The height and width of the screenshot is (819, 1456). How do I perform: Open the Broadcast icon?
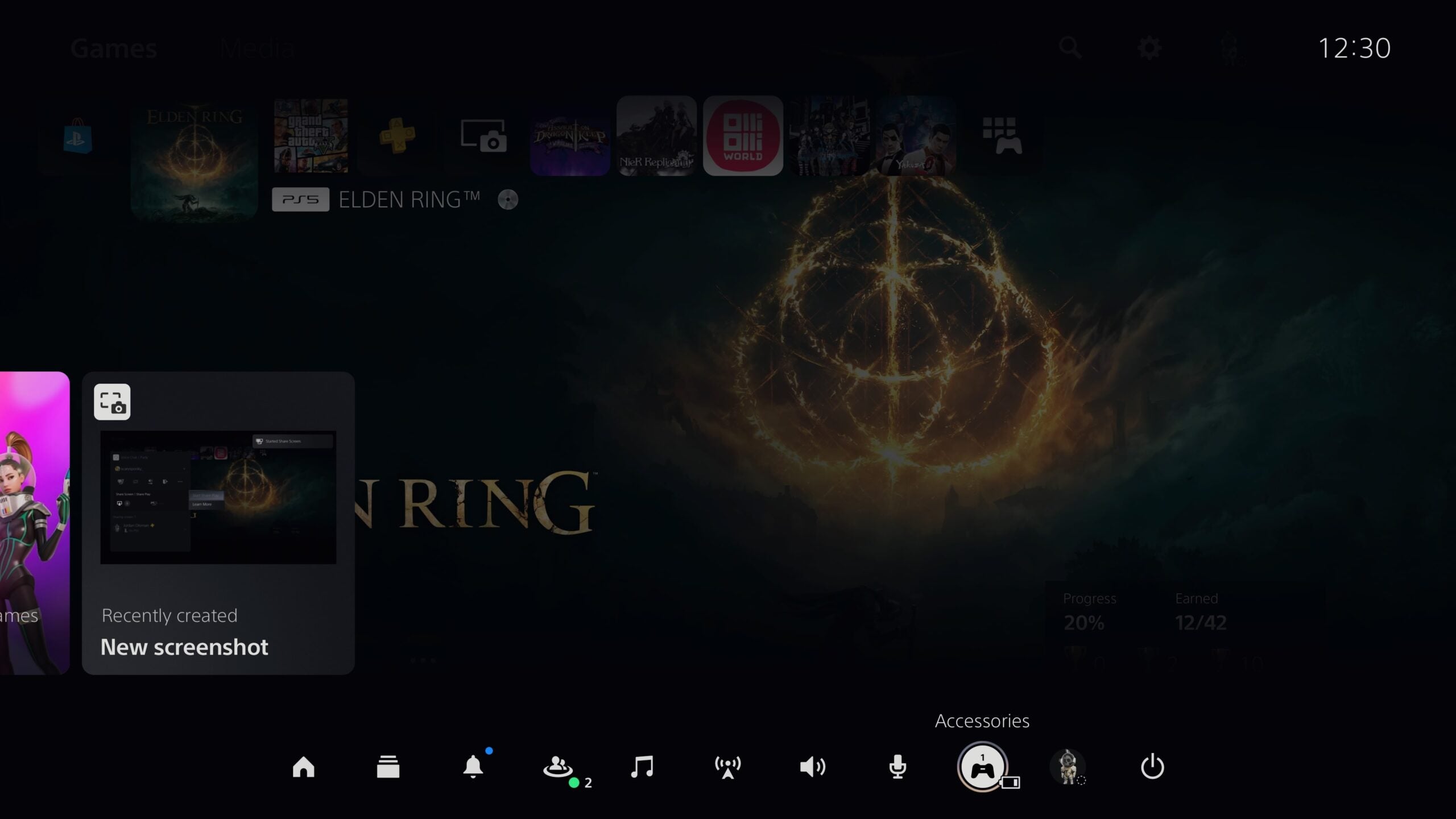(727, 767)
